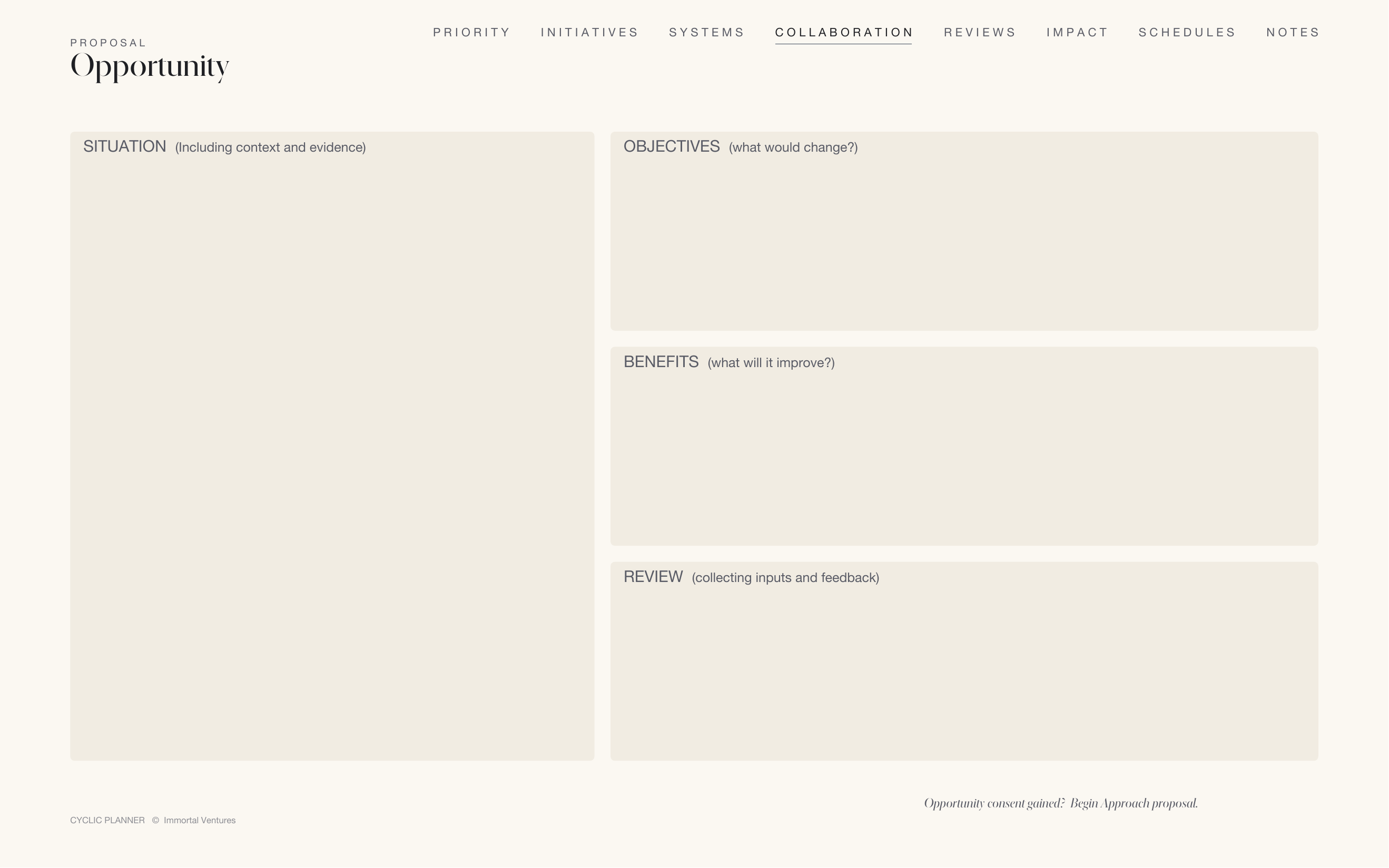Click the Immortal Ventures copyright text

194,821
